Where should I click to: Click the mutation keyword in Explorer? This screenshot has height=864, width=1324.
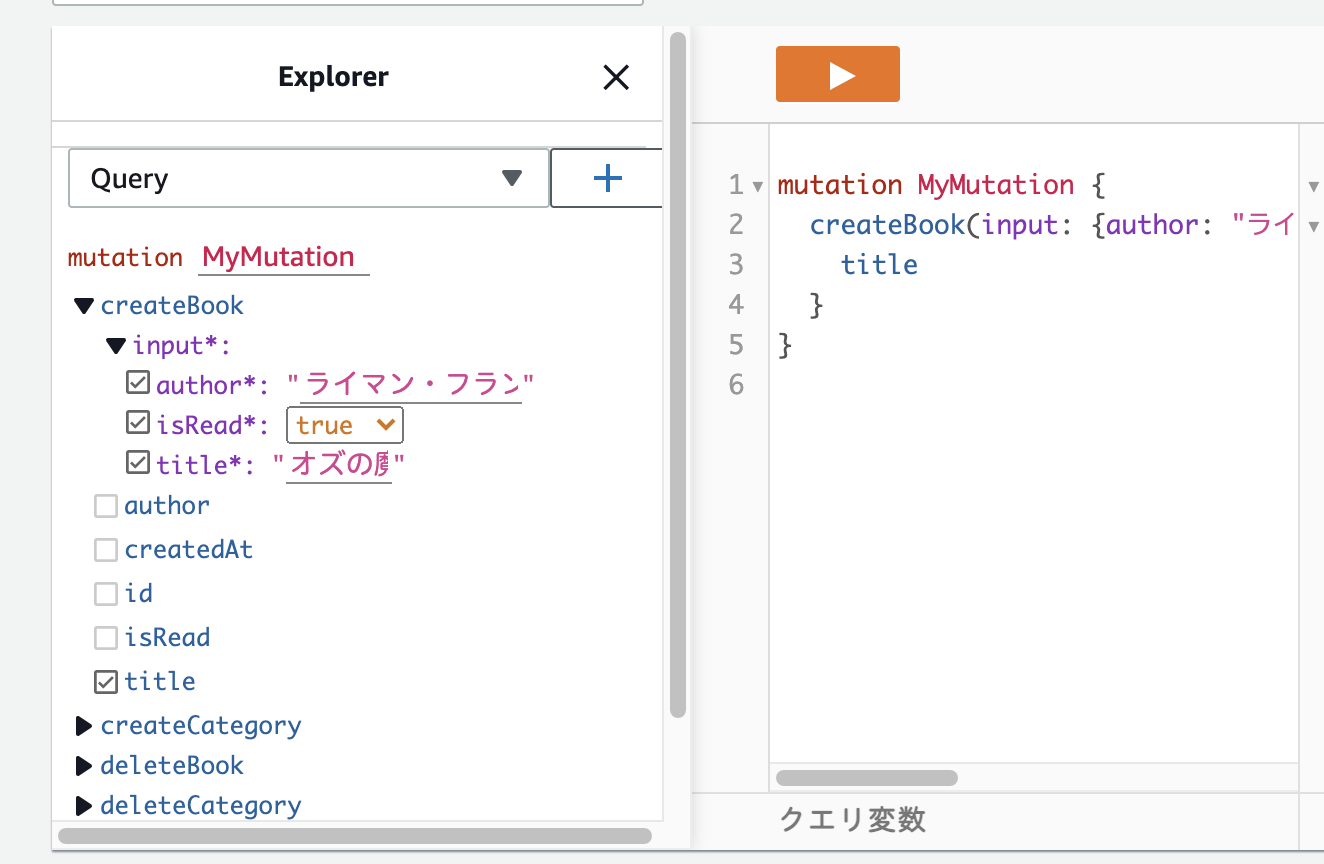point(125,258)
